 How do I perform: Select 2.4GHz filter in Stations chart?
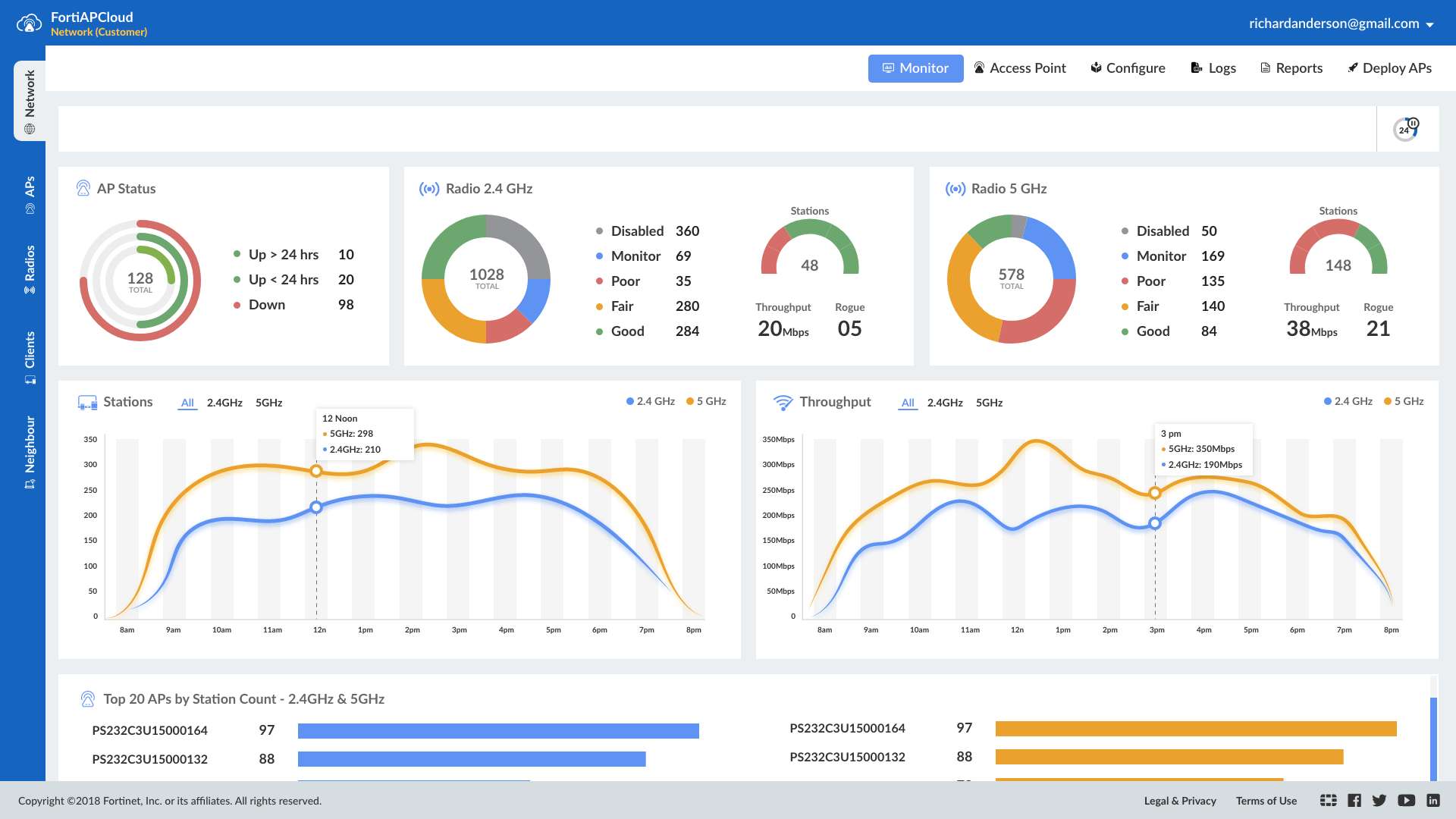click(x=224, y=403)
